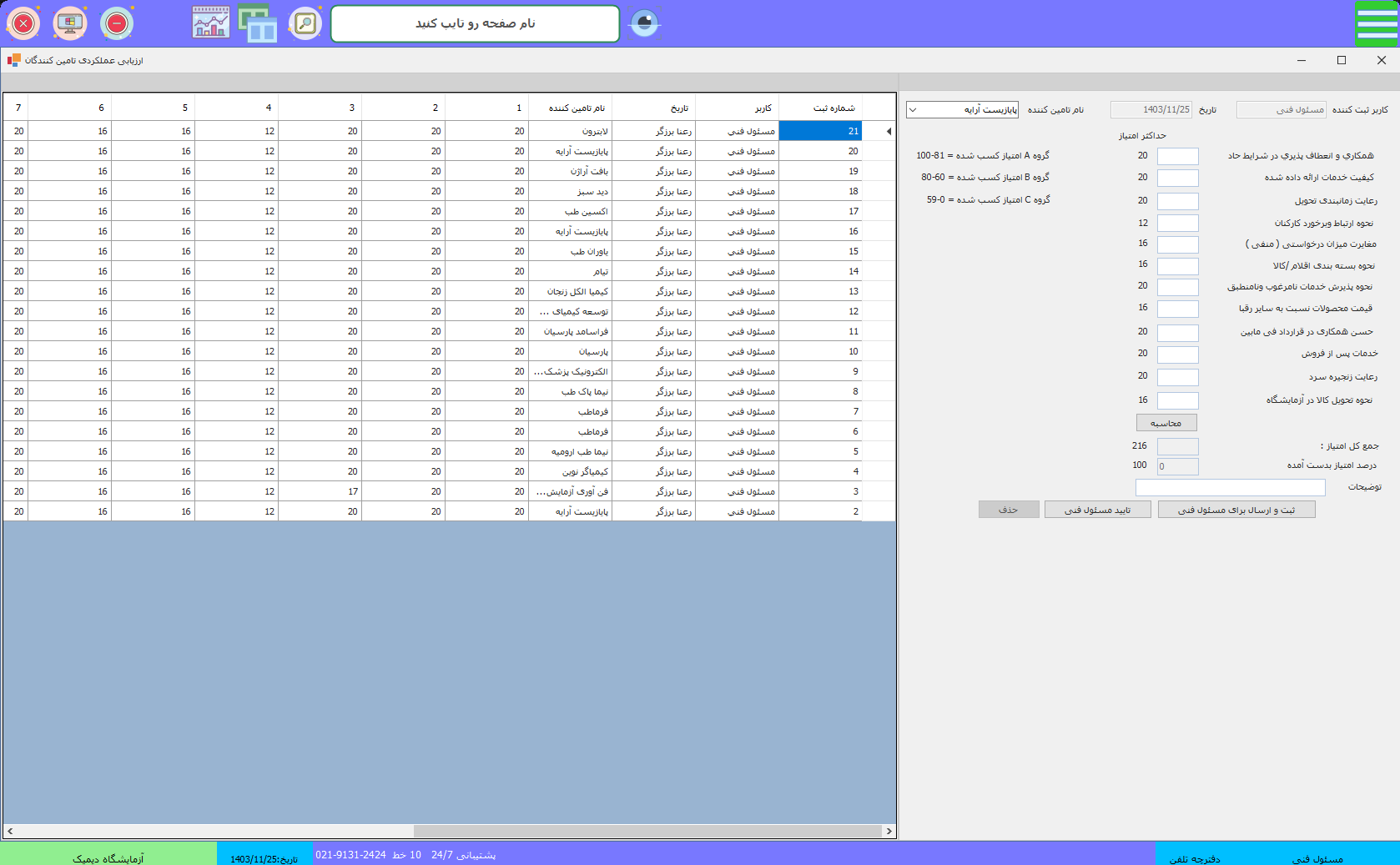Click the red minus circle icon
1400x865 pixels.
[x=117, y=23]
